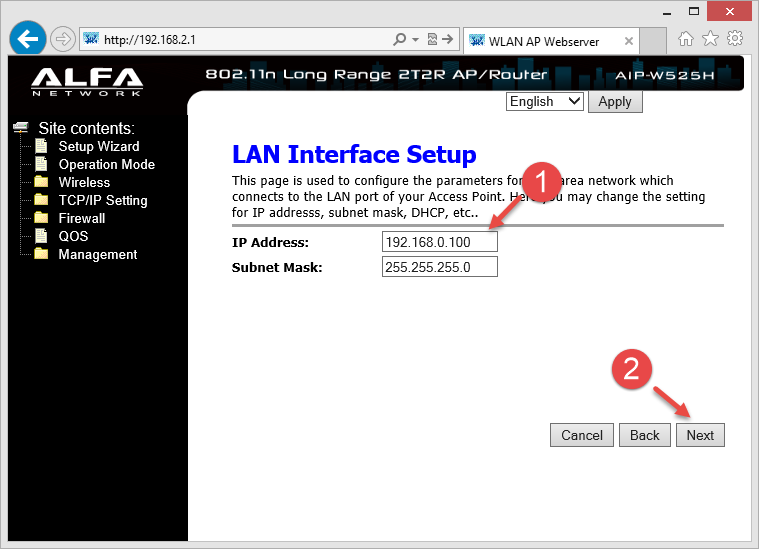Expand the Management menu entry

coord(98,254)
